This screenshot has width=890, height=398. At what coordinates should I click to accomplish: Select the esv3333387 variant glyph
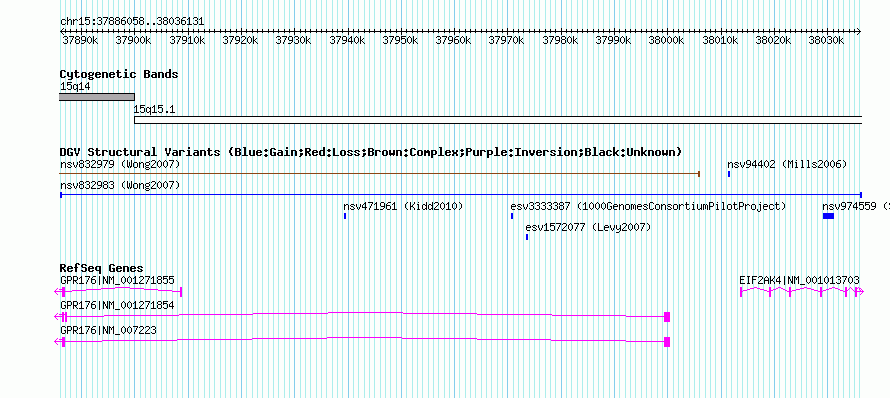pos(512,216)
